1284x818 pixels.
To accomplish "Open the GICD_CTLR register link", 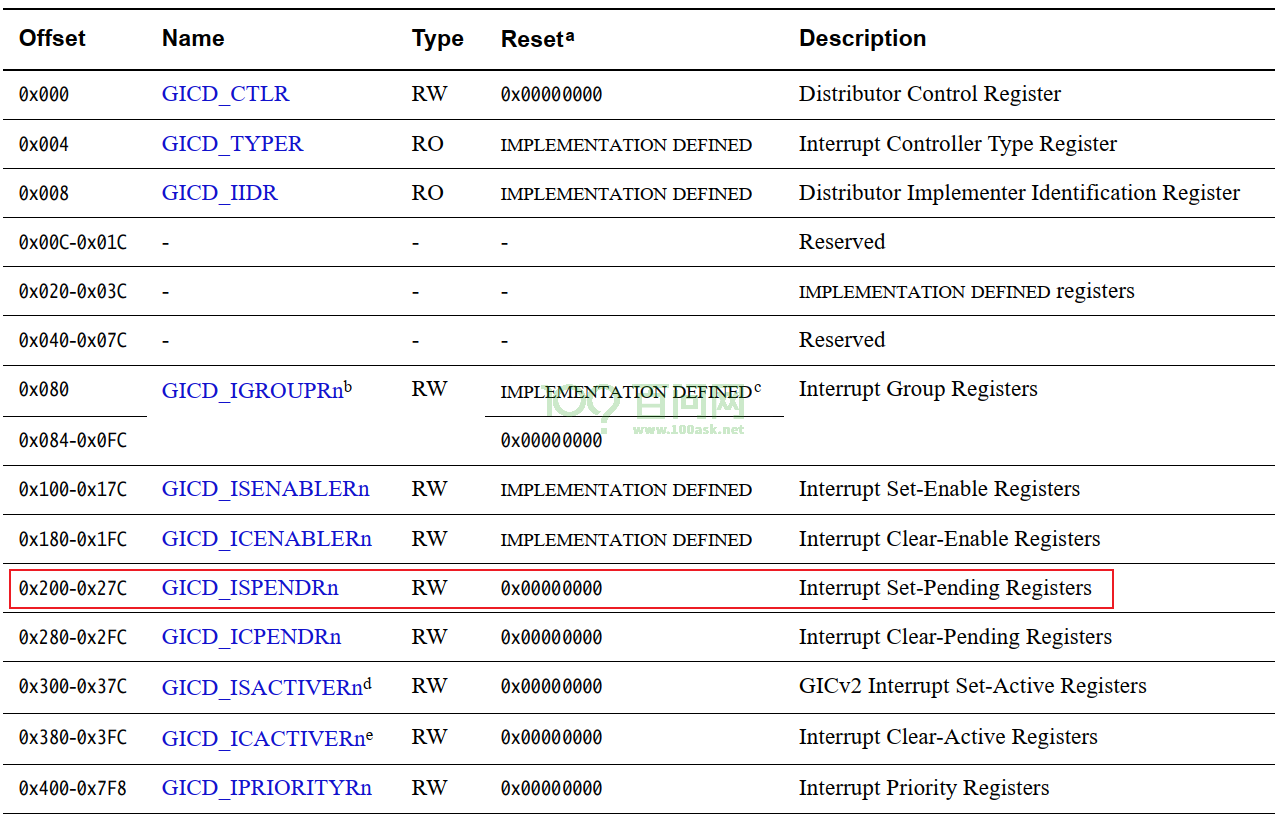I will coord(225,94).
